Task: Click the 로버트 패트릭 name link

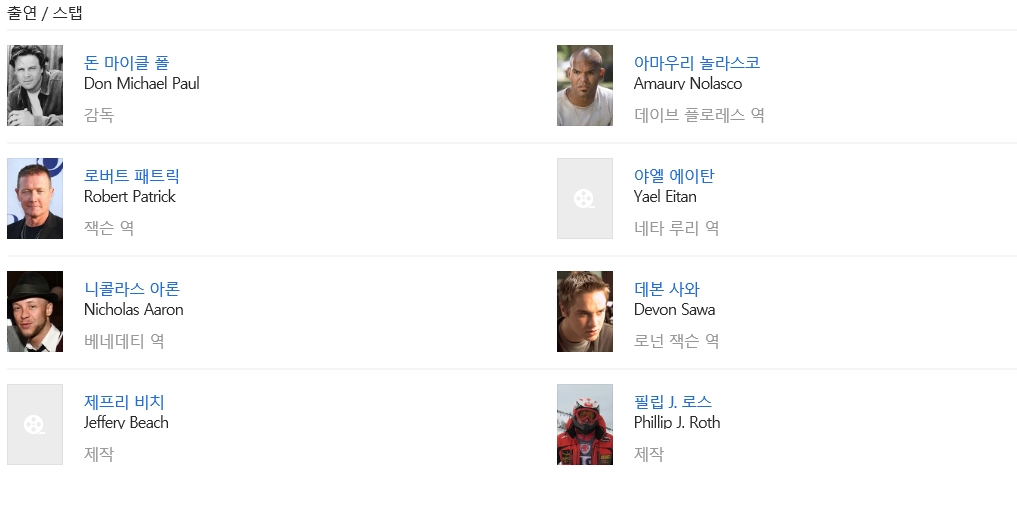Action: 131,176
